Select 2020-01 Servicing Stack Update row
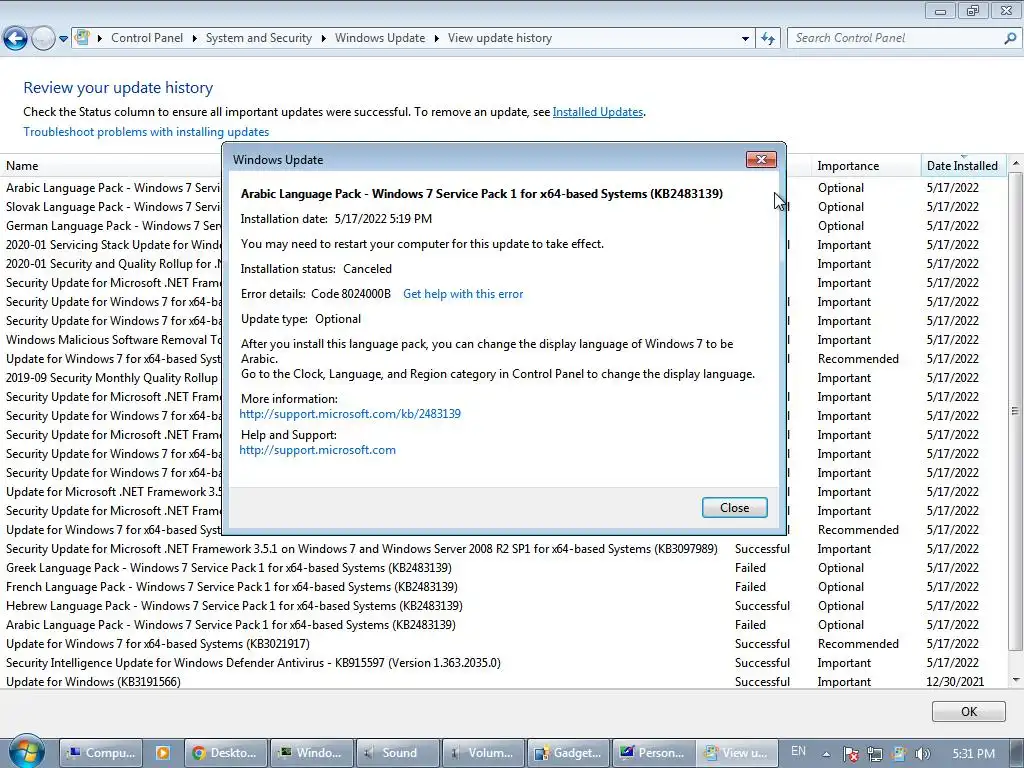The height and width of the screenshot is (768, 1024). 111,244
